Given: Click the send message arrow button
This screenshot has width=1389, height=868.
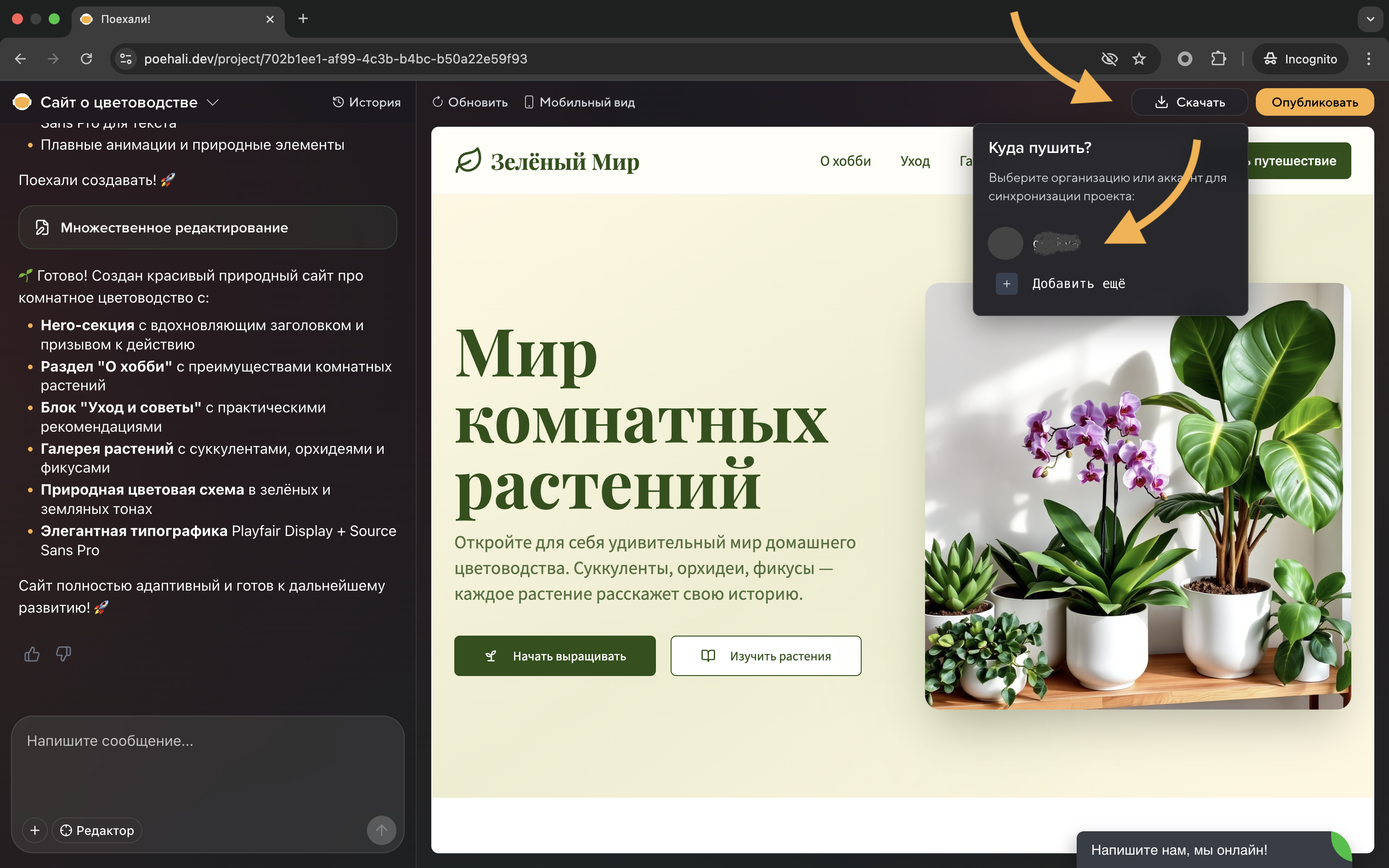Looking at the screenshot, I should (382, 830).
